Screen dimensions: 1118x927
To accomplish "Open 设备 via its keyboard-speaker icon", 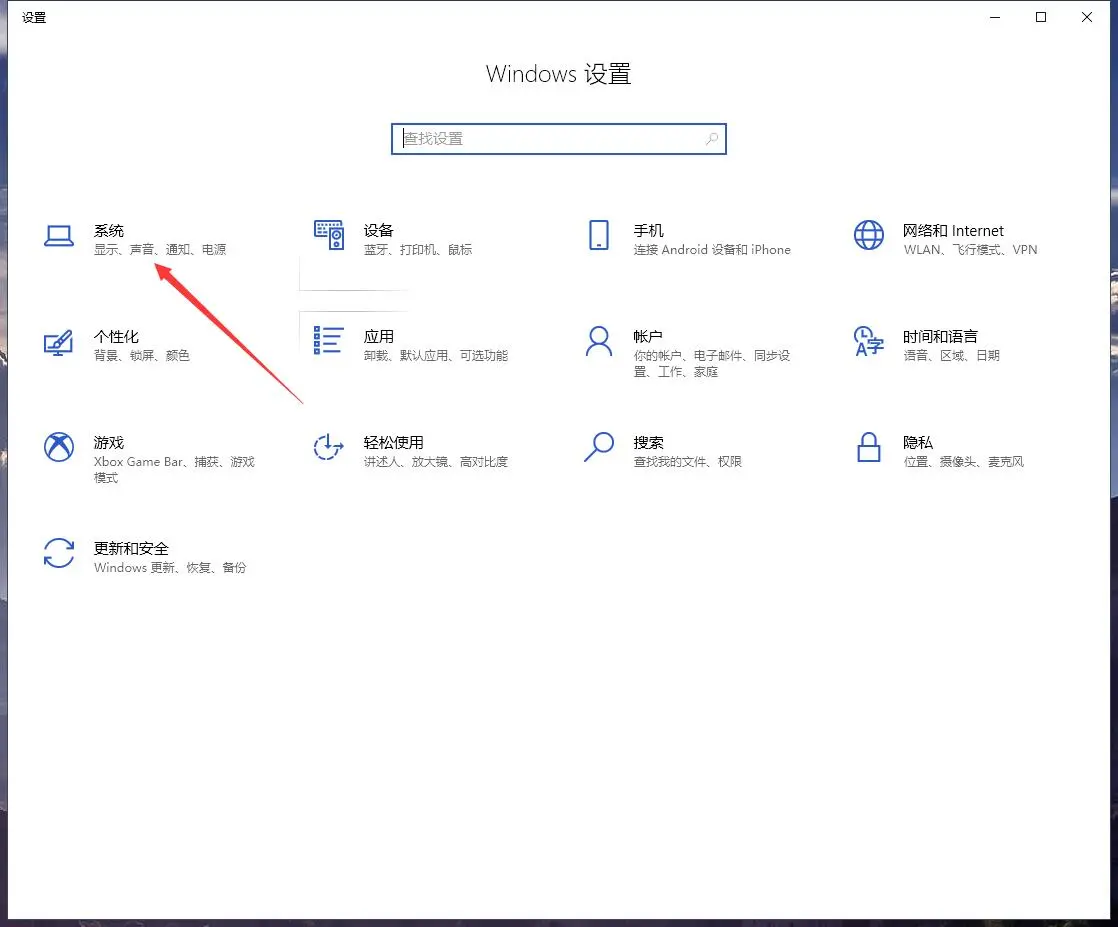I will (329, 236).
